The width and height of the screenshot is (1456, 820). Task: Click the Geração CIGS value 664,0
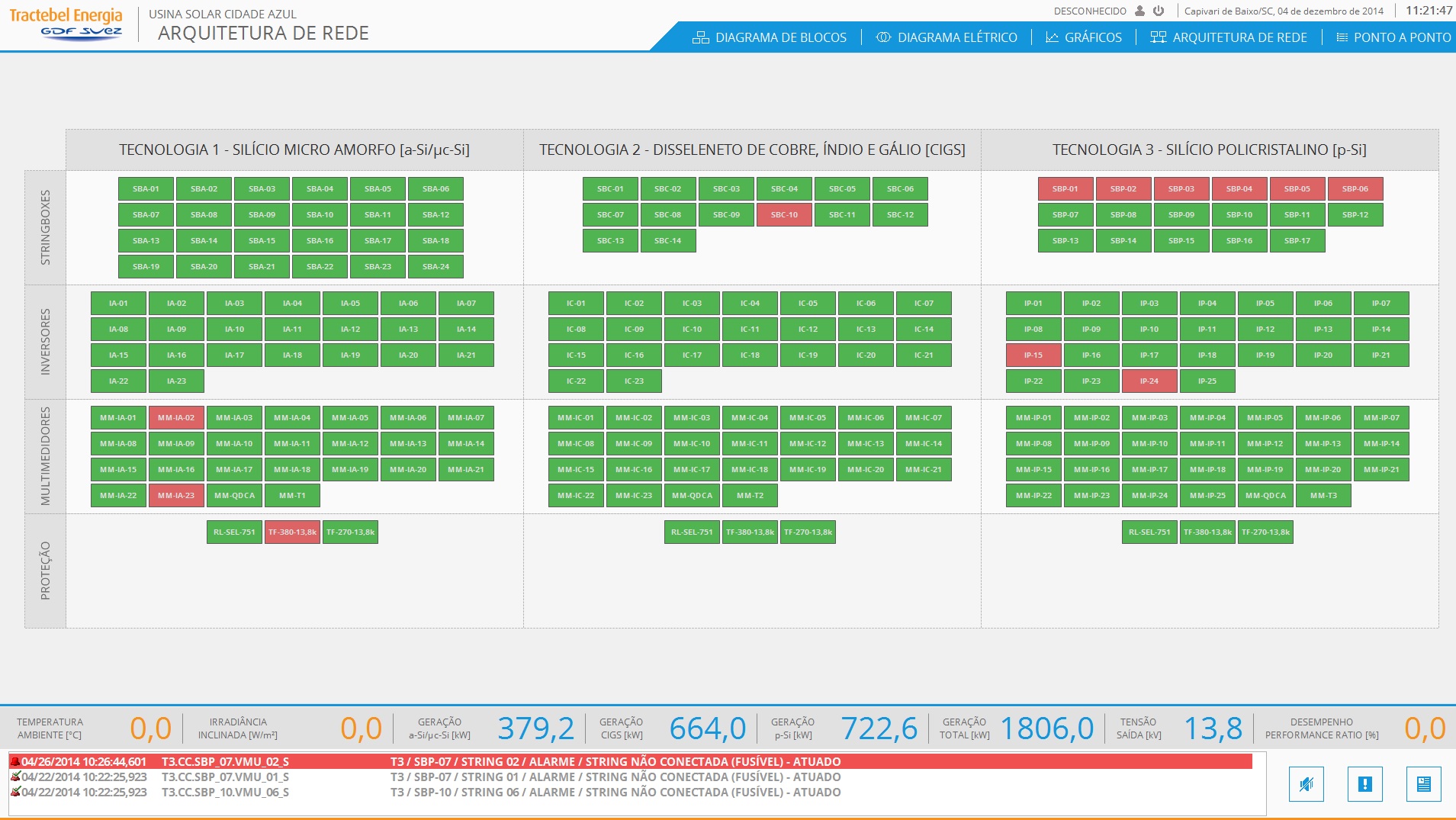707,728
